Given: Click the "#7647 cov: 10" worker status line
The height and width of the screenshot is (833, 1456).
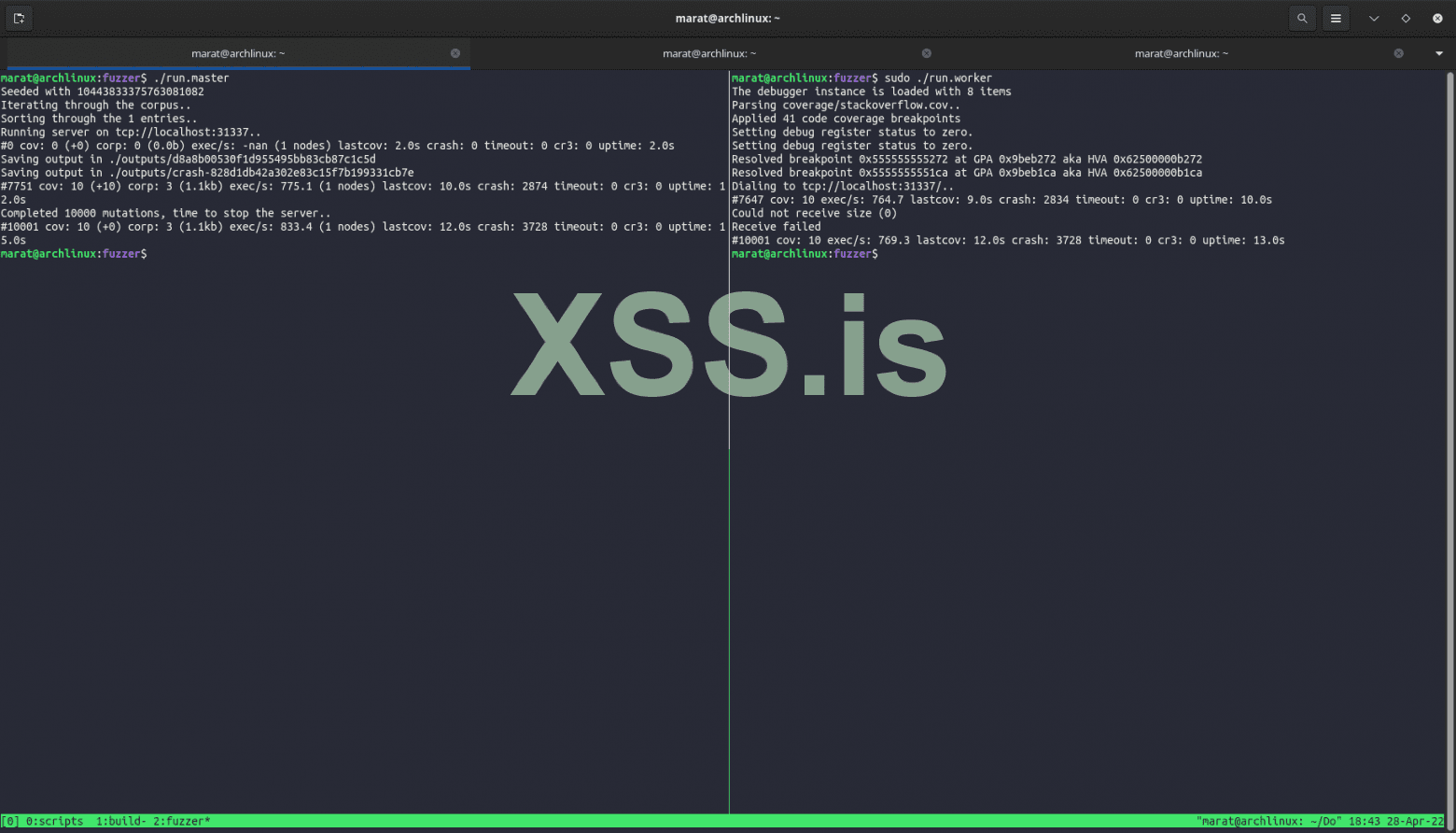Looking at the screenshot, I should coord(1002,200).
